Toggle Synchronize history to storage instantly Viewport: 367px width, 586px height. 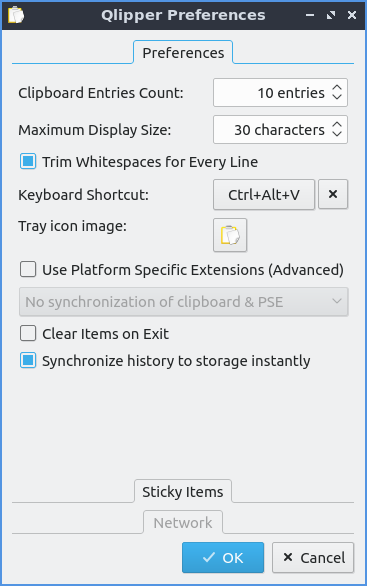point(28,361)
